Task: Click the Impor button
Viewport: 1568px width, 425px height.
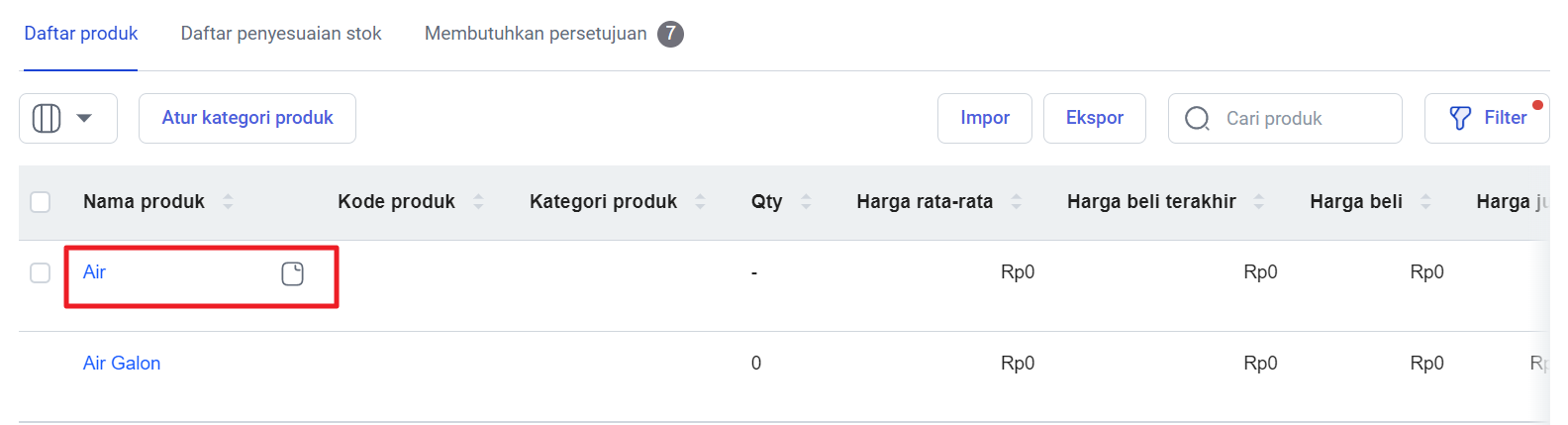Action: tap(985, 118)
